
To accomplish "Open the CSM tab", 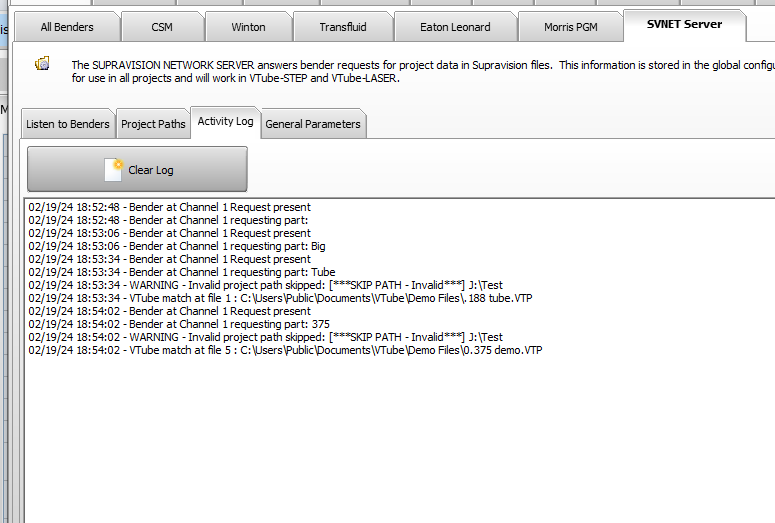I will (162, 27).
